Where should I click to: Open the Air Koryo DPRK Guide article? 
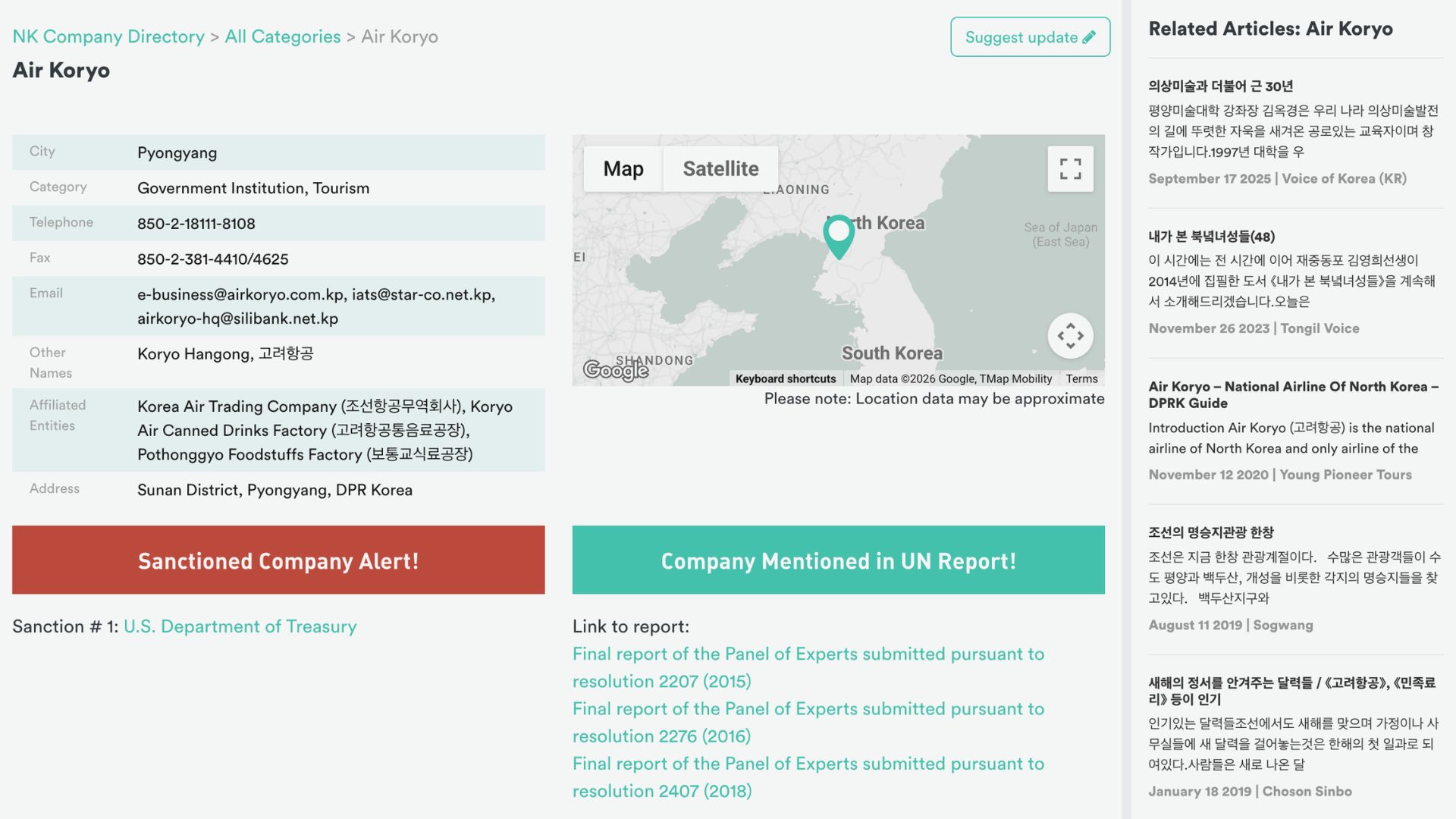[1293, 394]
